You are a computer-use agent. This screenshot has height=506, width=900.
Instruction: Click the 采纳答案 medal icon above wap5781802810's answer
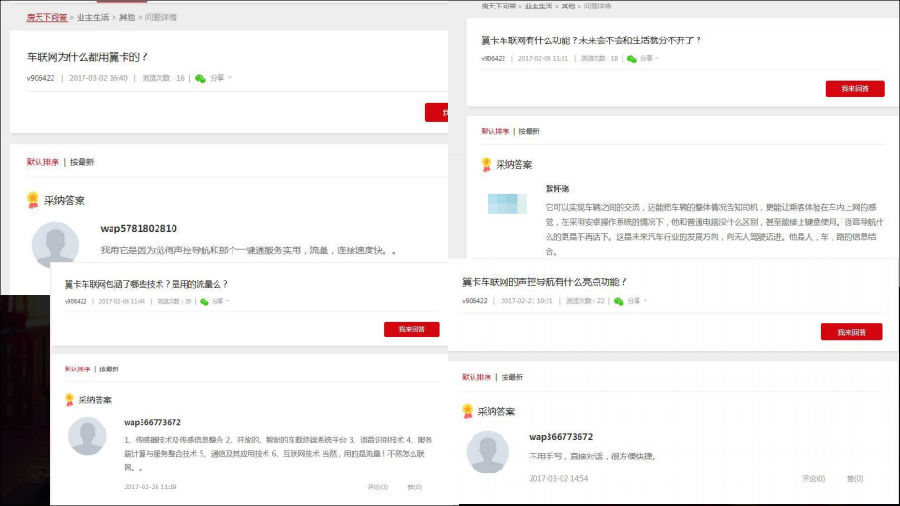click(33, 200)
